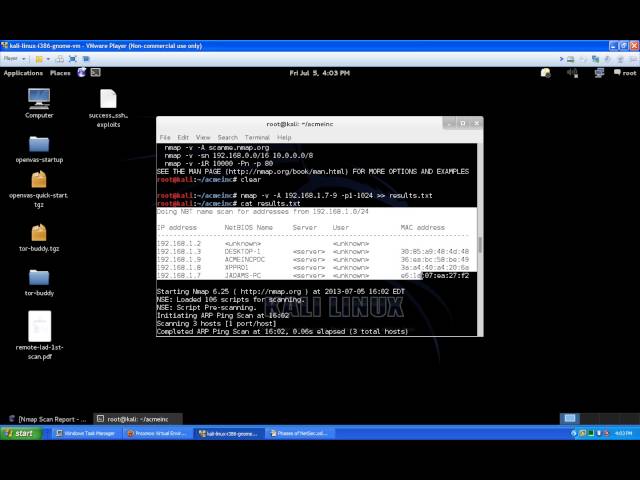Open the Applications menu

pyautogui.click(x=23, y=73)
